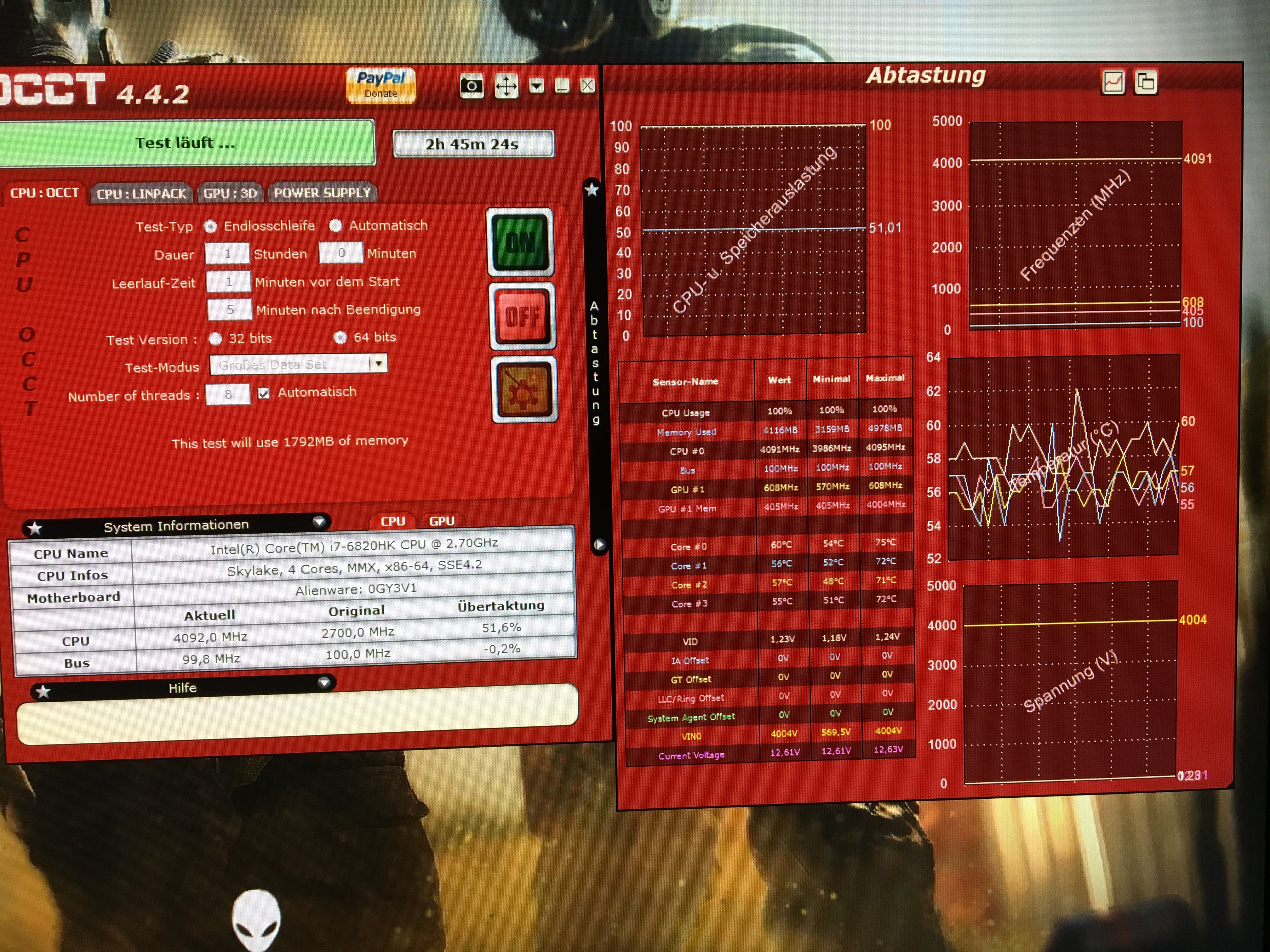Open the POWER SUPPLY tab
Image resolution: width=1270 pixels, height=952 pixels.
(322, 193)
